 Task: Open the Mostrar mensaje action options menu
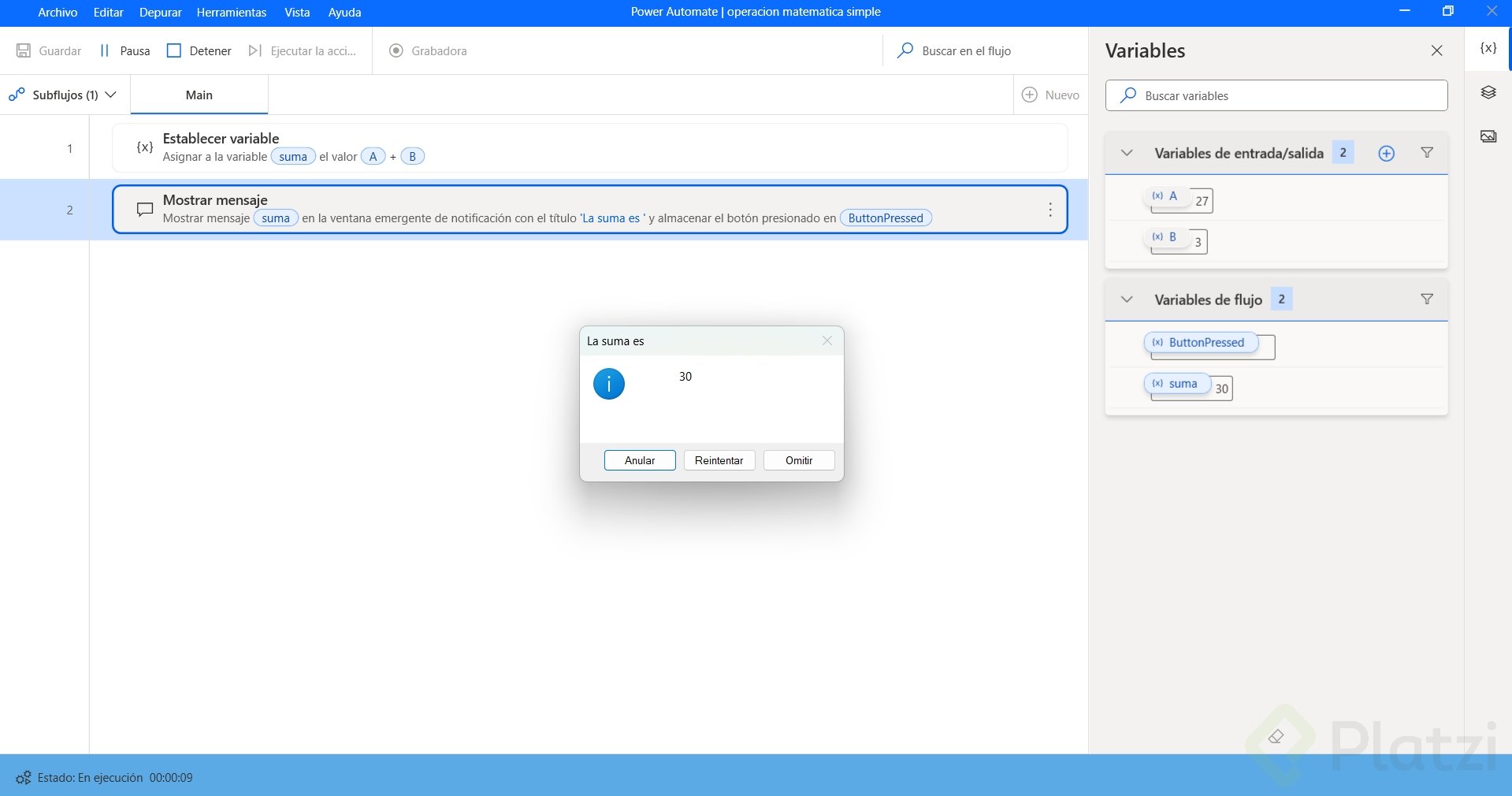click(1050, 210)
